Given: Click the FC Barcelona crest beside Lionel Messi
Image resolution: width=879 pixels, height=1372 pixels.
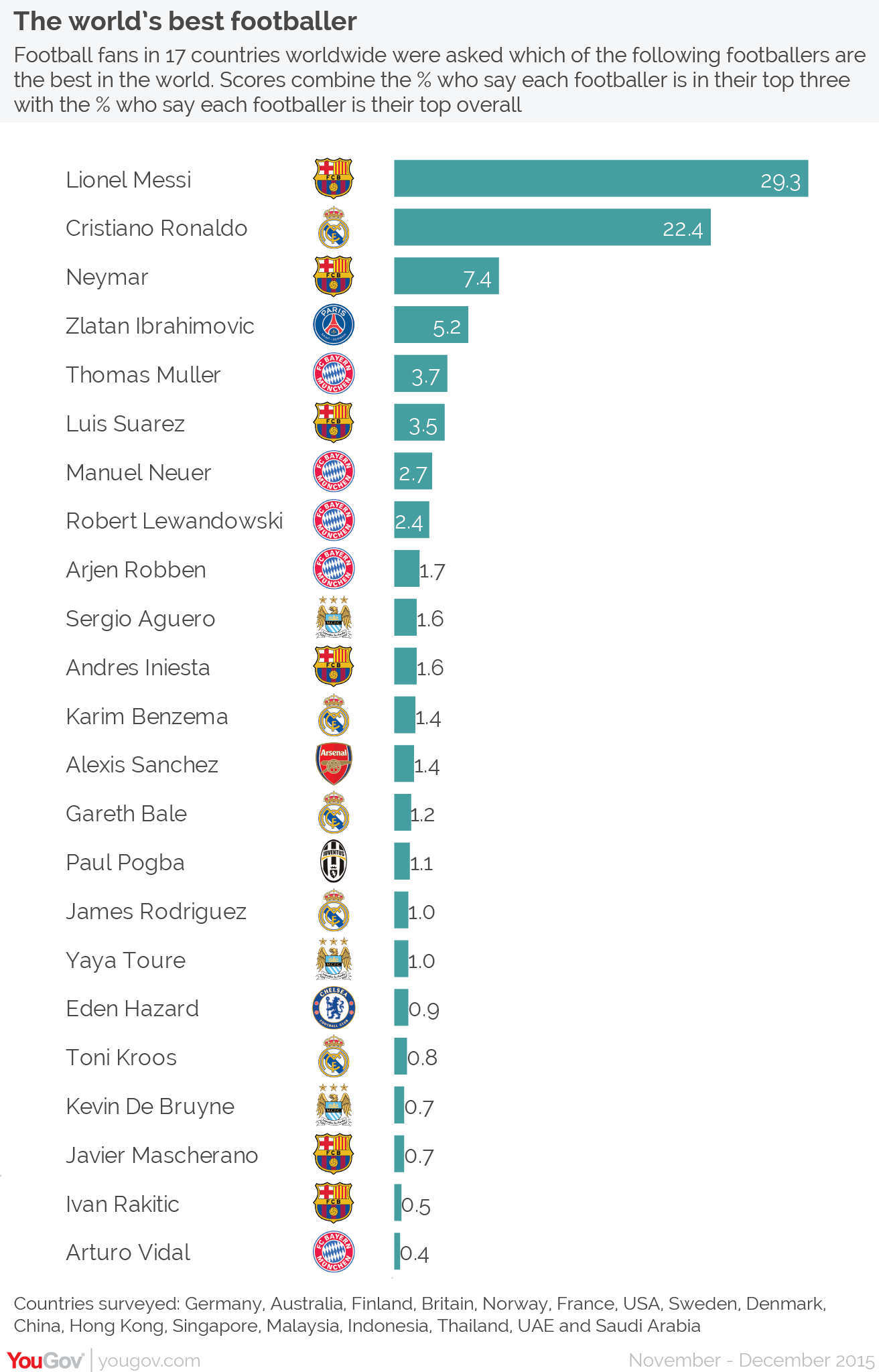Looking at the screenshot, I should (334, 178).
